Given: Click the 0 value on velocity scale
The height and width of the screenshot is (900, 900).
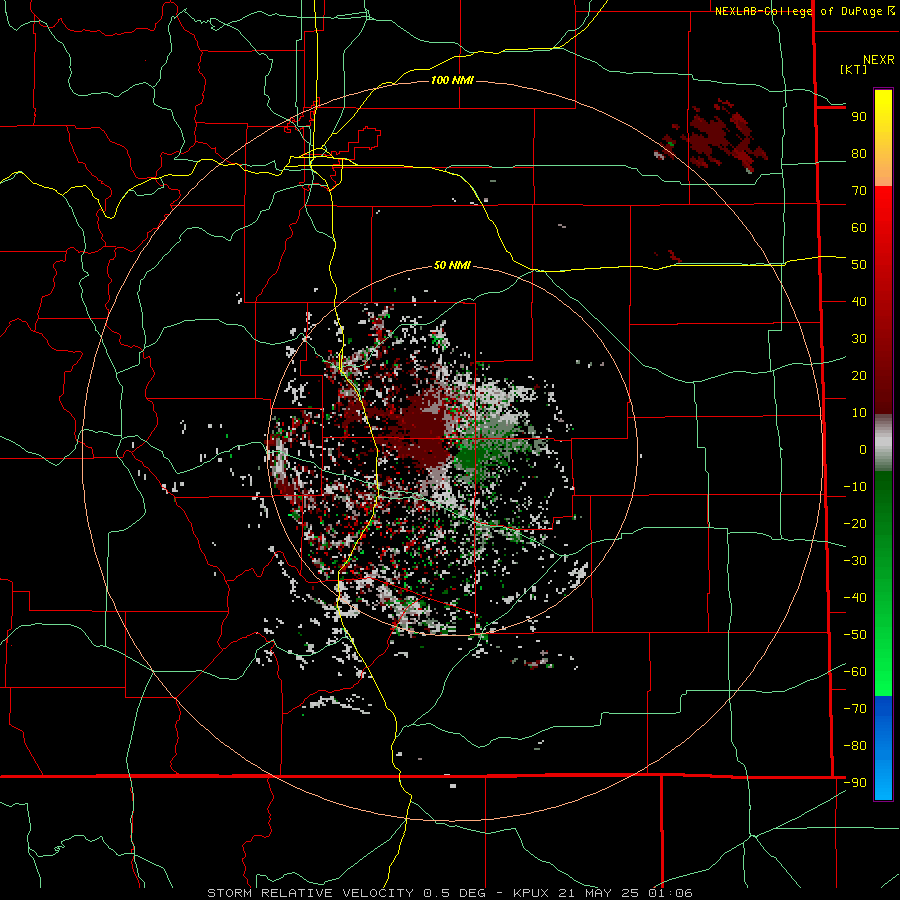Looking at the screenshot, I should (863, 450).
